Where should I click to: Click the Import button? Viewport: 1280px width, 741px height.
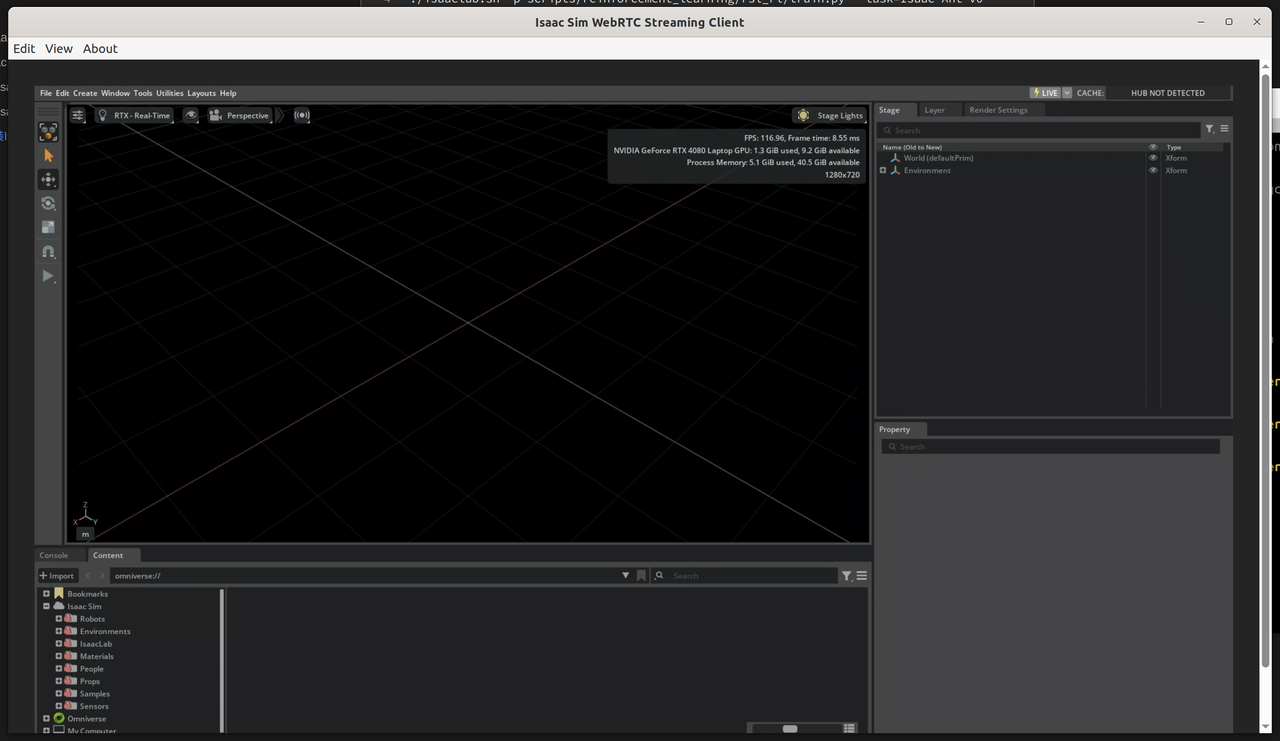(57, 575)
